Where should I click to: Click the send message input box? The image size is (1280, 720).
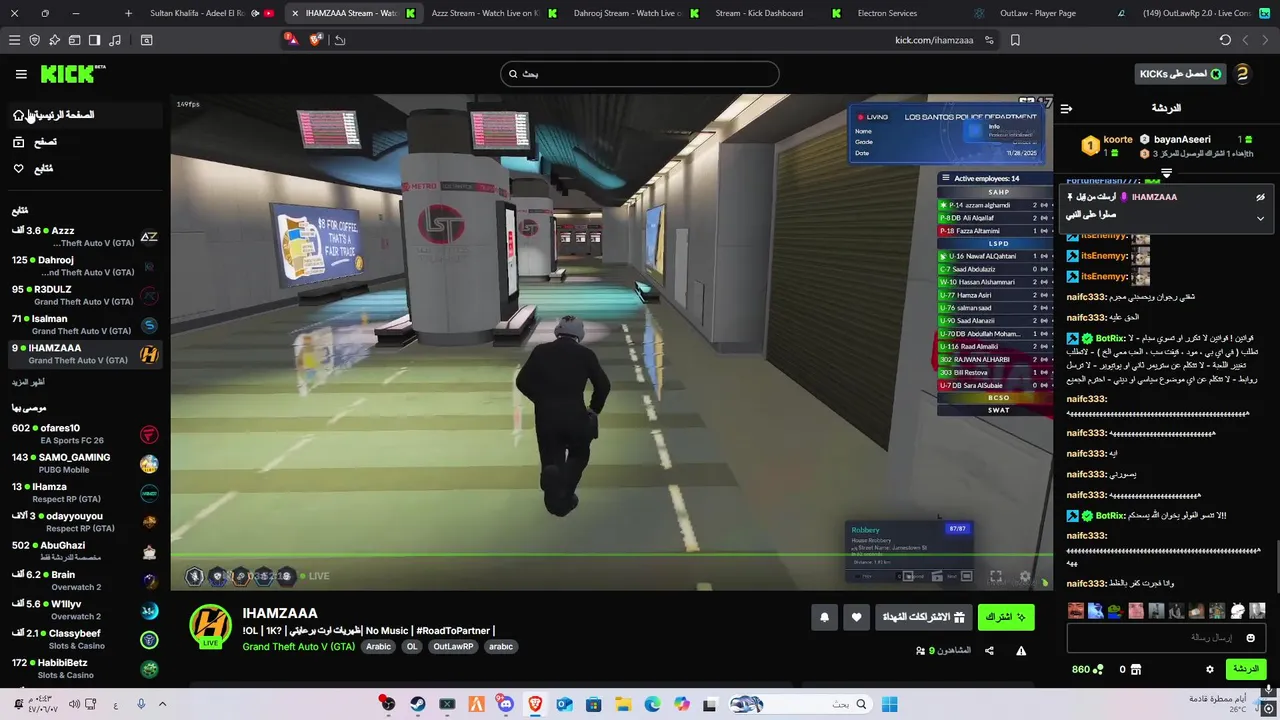(1166, 638)
